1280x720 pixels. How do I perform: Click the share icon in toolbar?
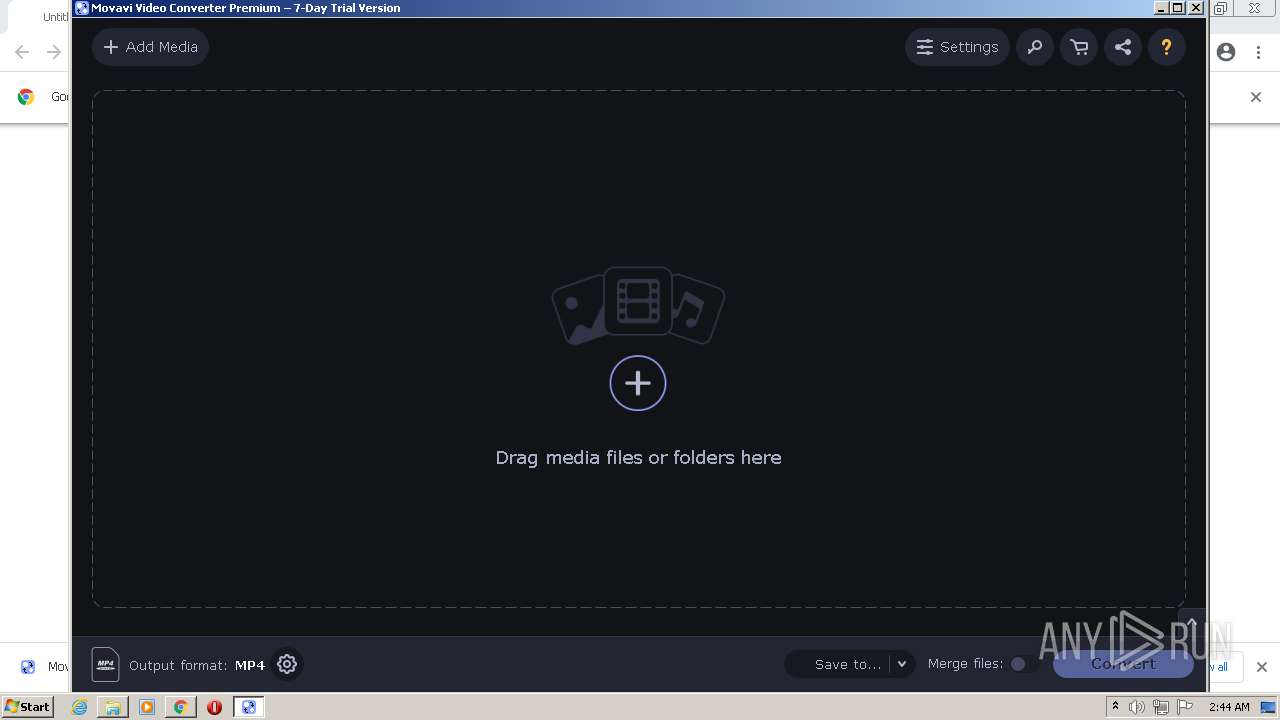click(x=1123, y=47)
